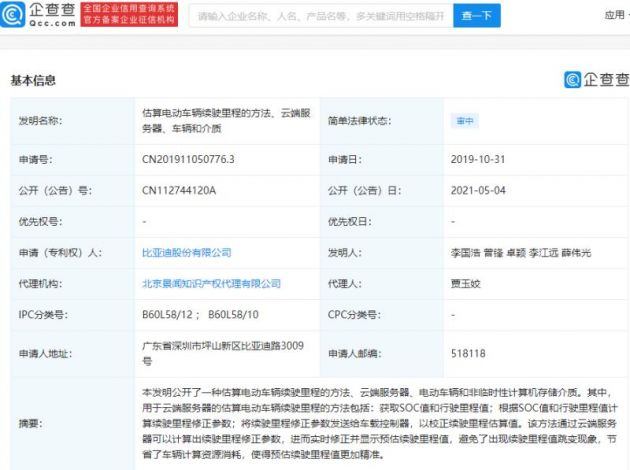This screenshot has width=630, height=470.
Task: Click the 审中 legal status tag
Action: point(465,121)
